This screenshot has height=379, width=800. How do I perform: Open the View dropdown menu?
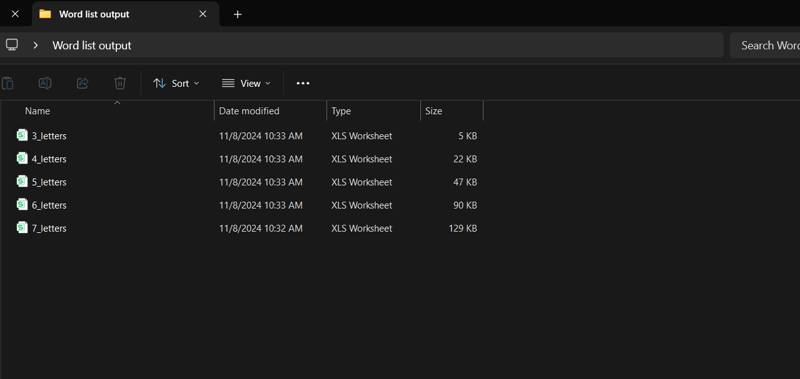246,83
